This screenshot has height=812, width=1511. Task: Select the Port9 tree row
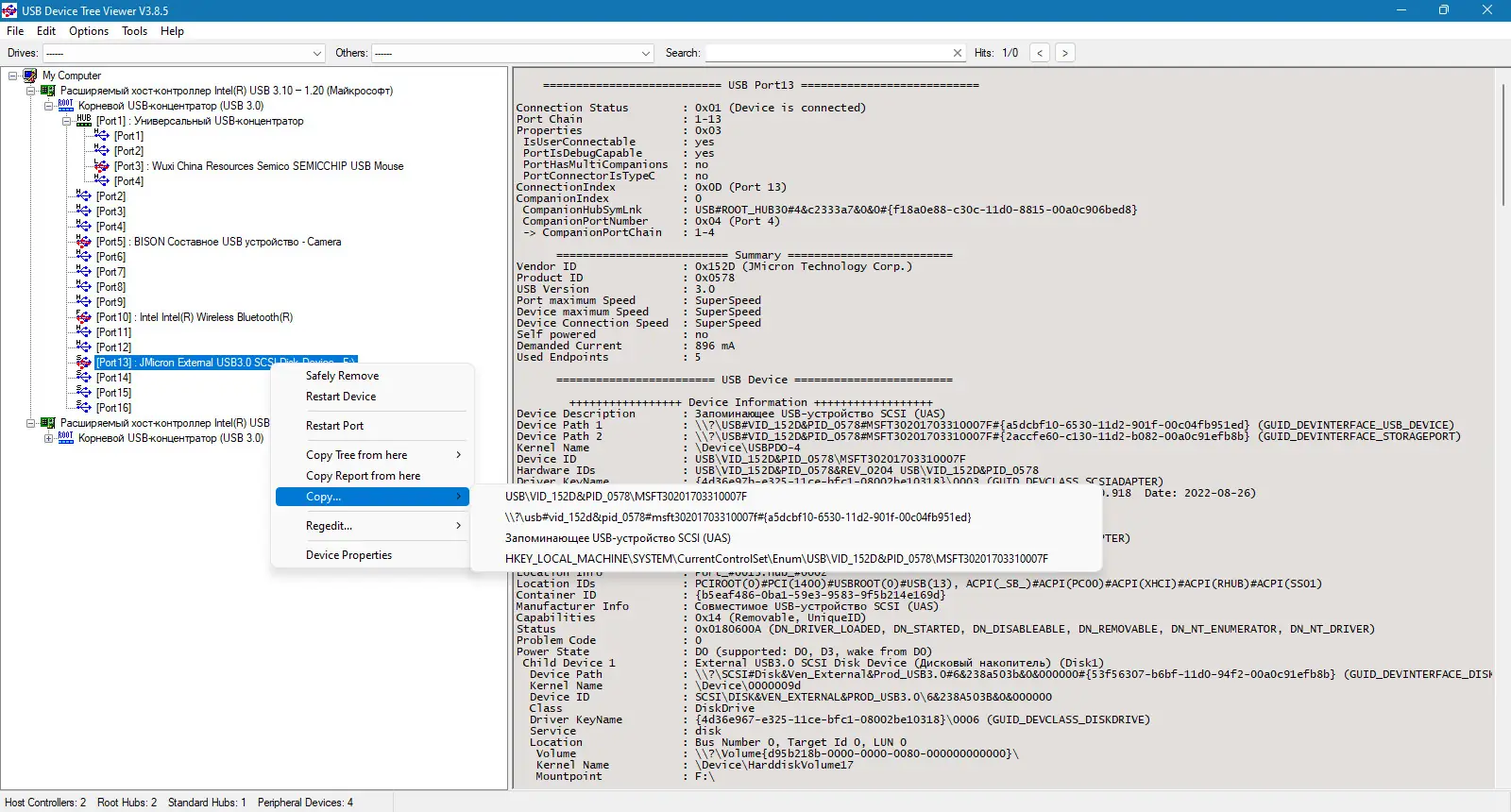(110, 302)
